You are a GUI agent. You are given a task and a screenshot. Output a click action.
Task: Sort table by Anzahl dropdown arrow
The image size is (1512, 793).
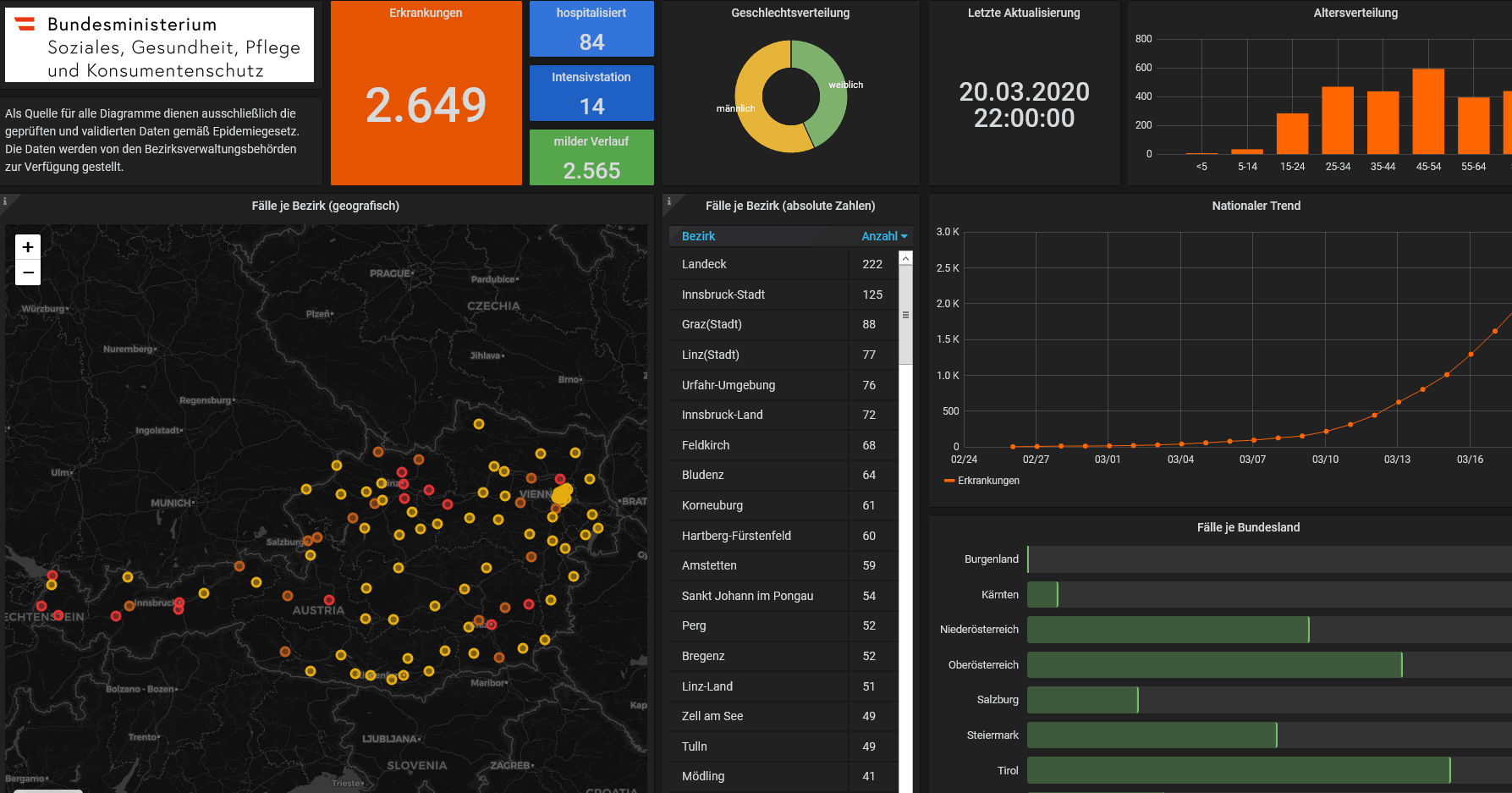(904, 237)
